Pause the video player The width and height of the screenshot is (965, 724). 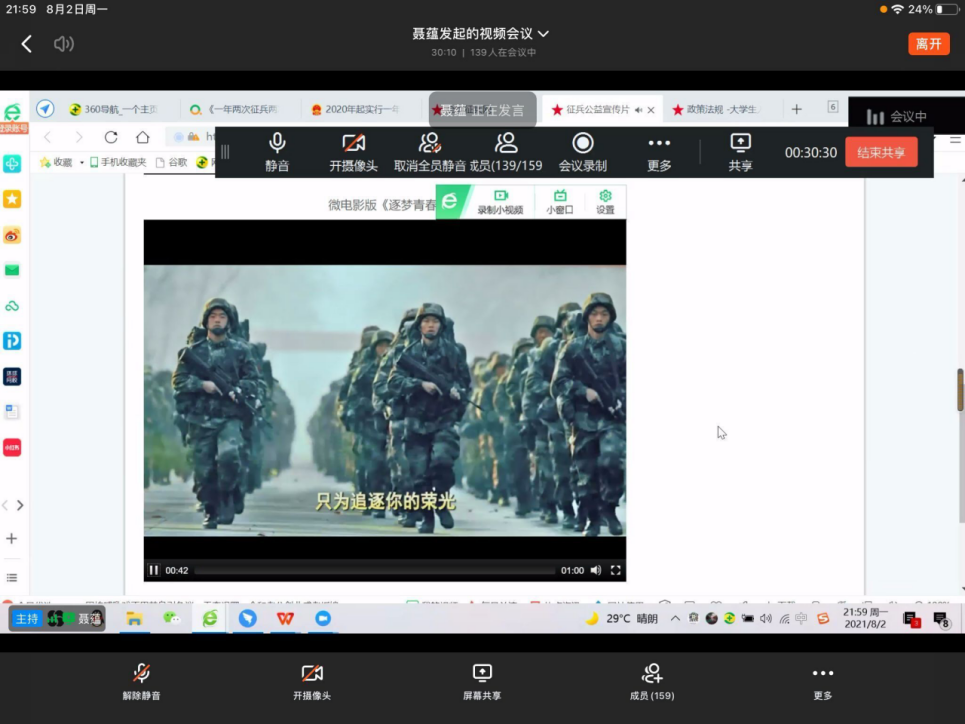(154, 570)
